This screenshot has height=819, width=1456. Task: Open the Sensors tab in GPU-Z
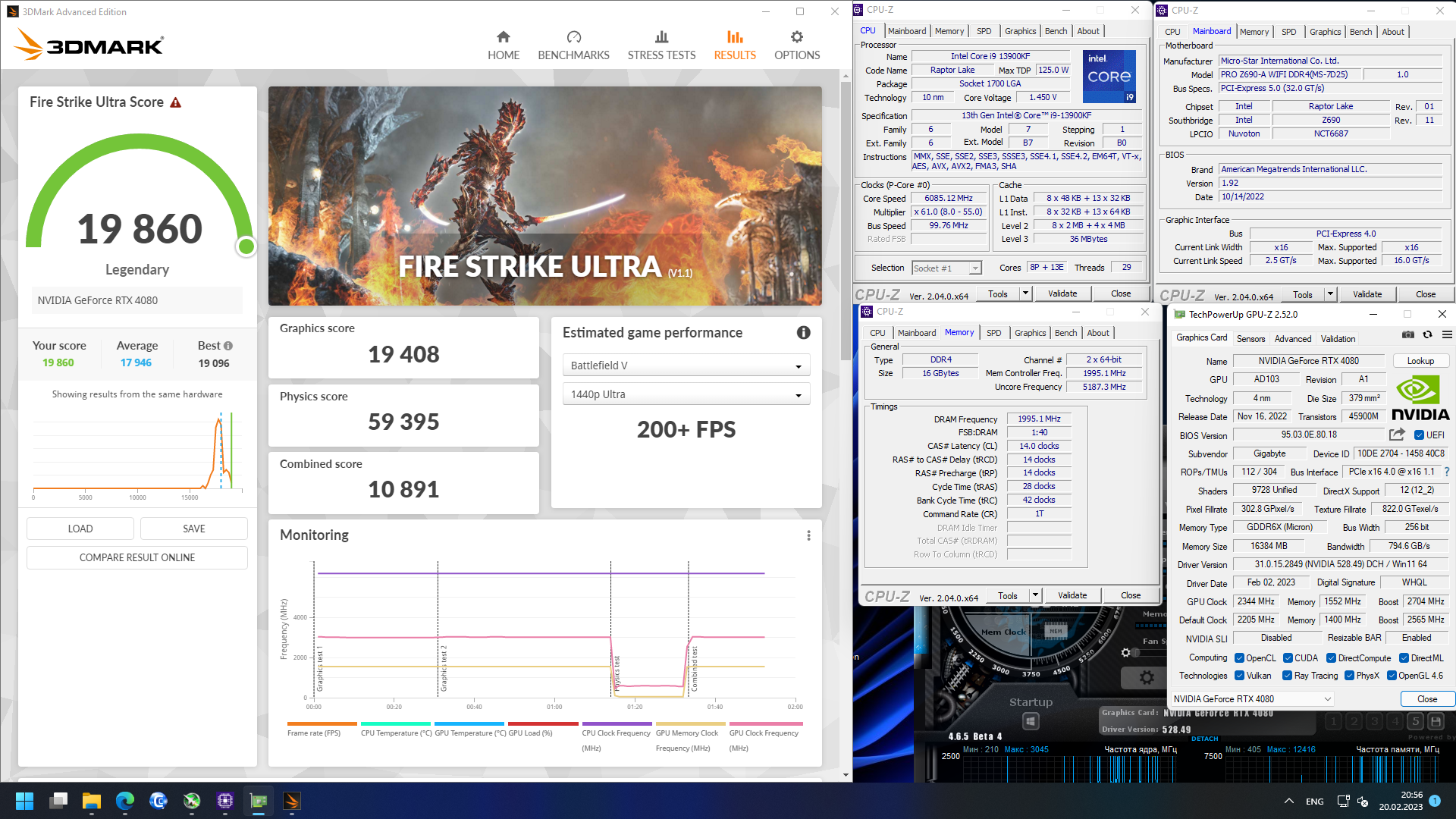click(1250, 339)
